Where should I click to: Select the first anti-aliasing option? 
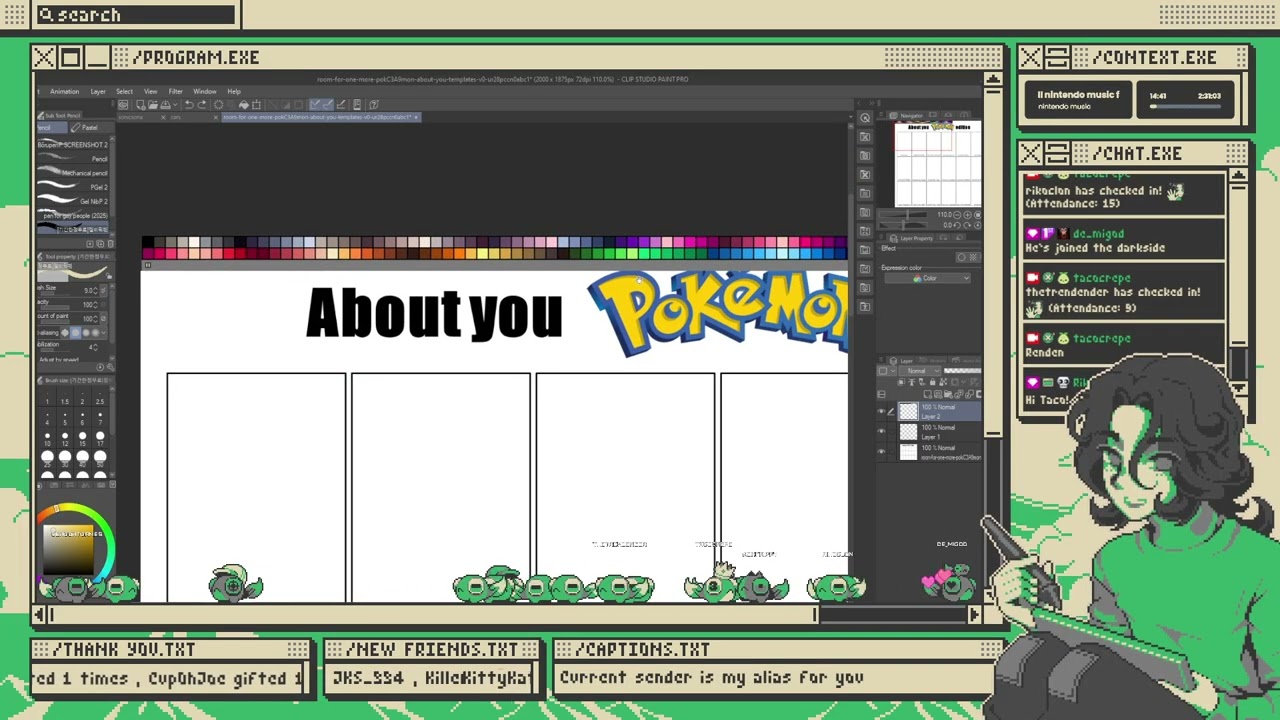[x=65, y=332]
